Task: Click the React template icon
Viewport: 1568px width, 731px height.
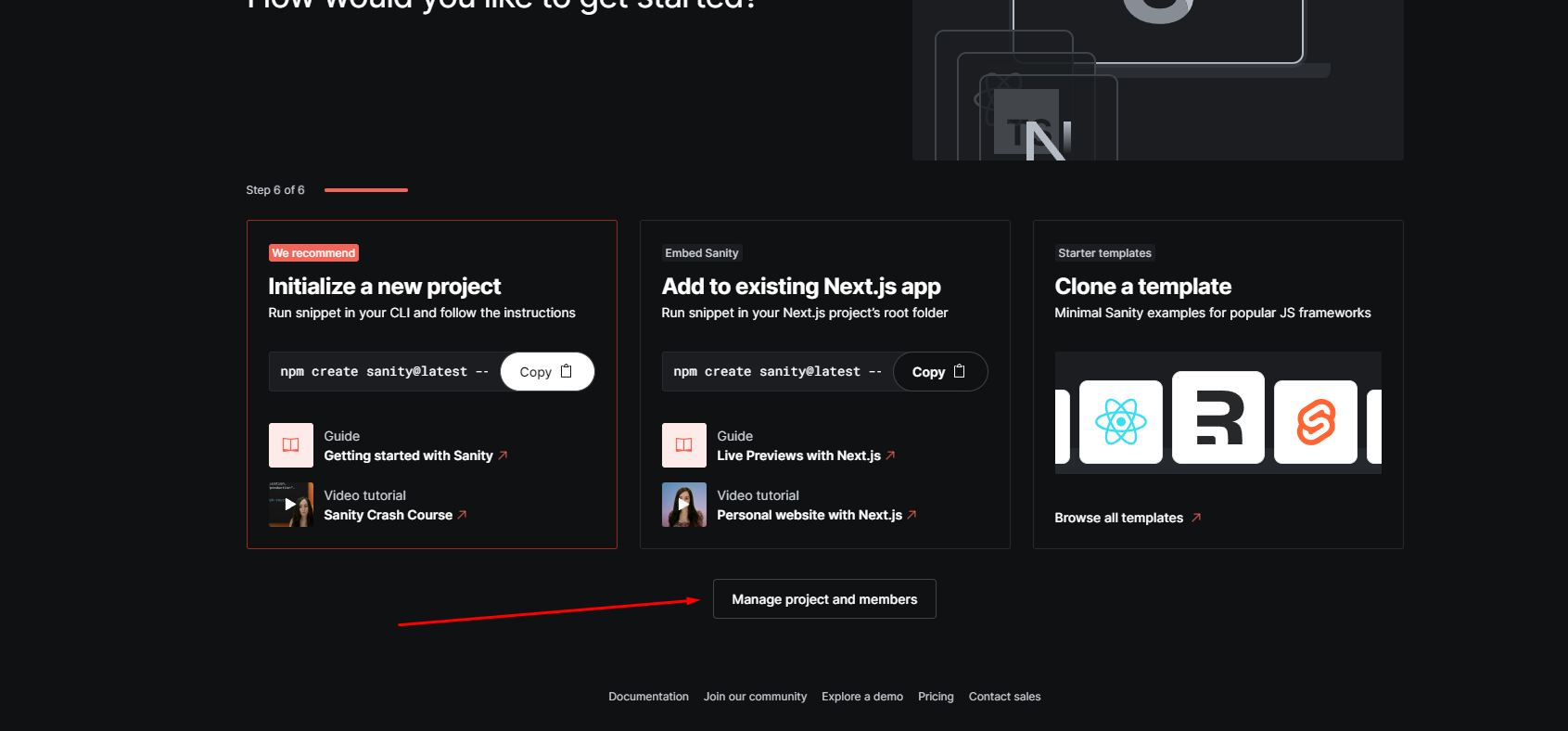Action: (1120, 422)
